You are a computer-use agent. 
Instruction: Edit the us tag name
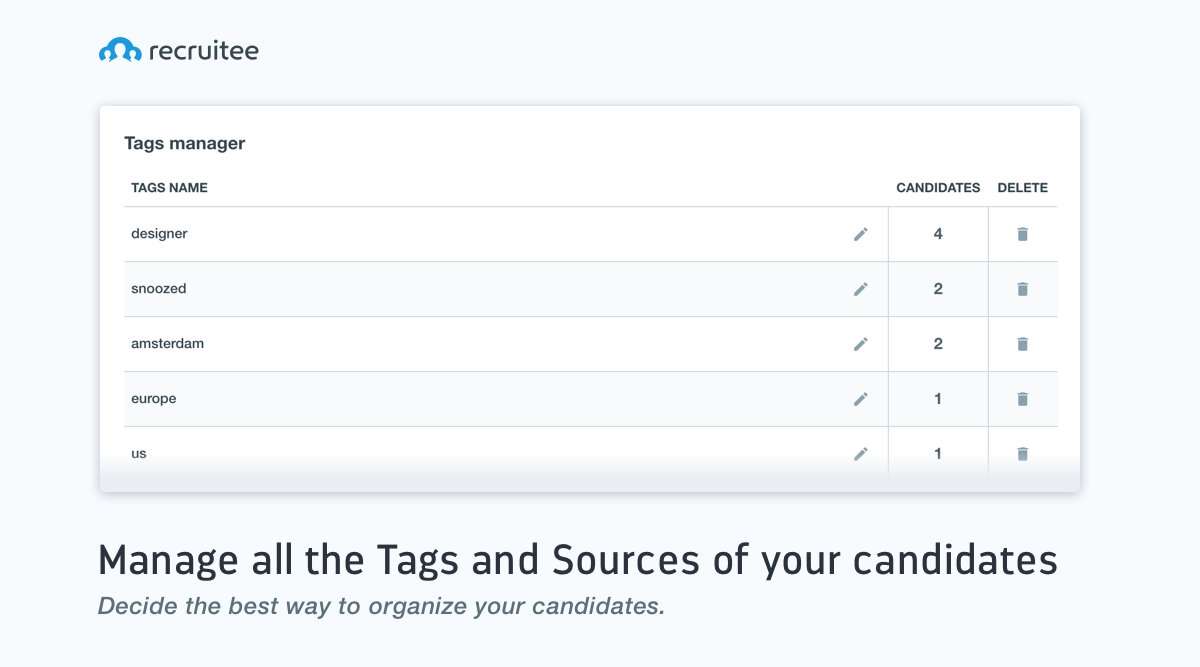pos(860,454)
